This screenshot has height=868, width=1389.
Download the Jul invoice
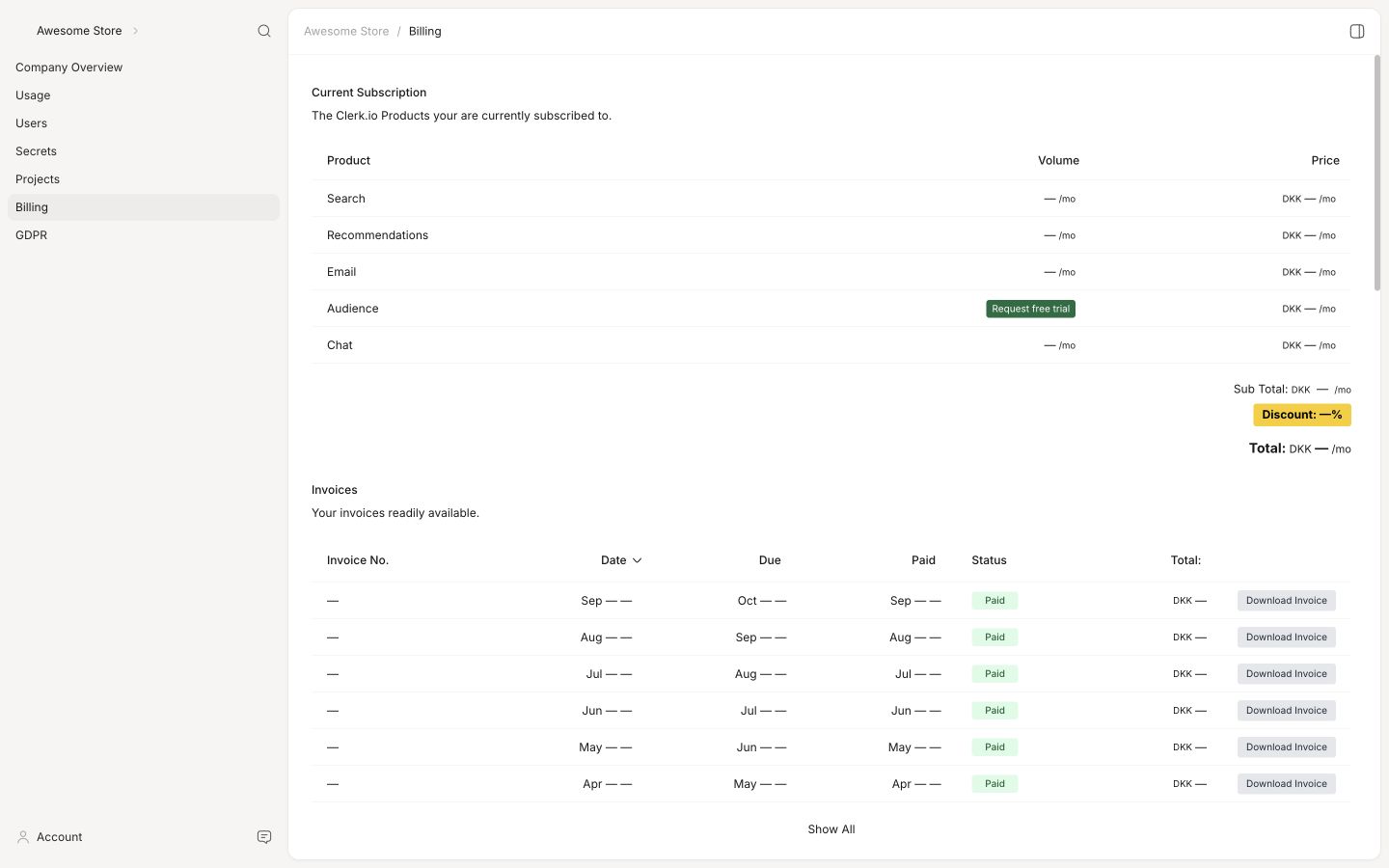1286,674
